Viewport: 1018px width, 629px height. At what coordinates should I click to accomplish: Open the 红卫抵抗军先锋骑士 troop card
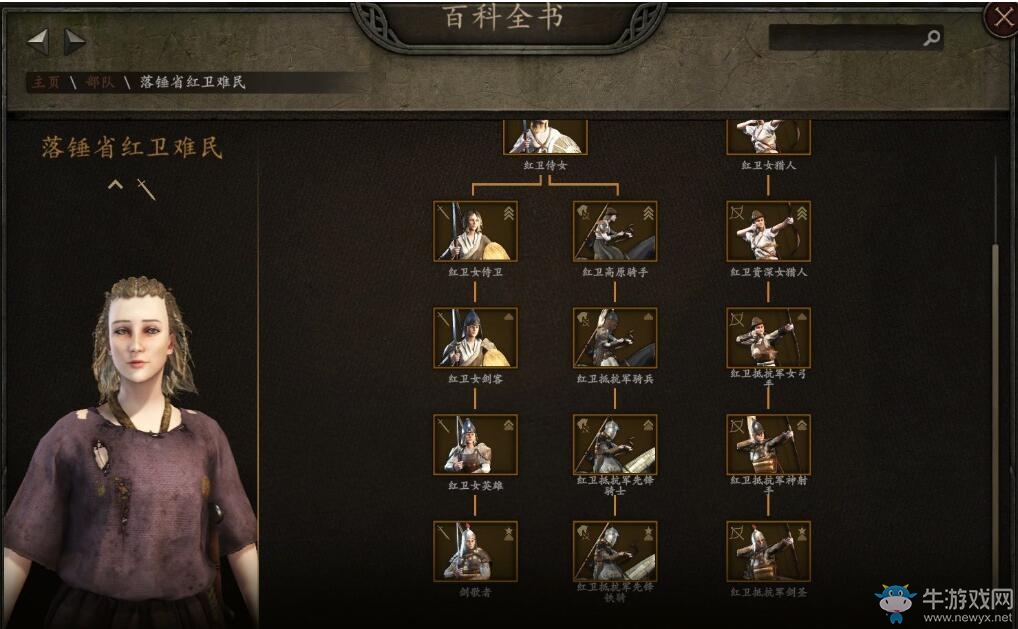point(615,445)
